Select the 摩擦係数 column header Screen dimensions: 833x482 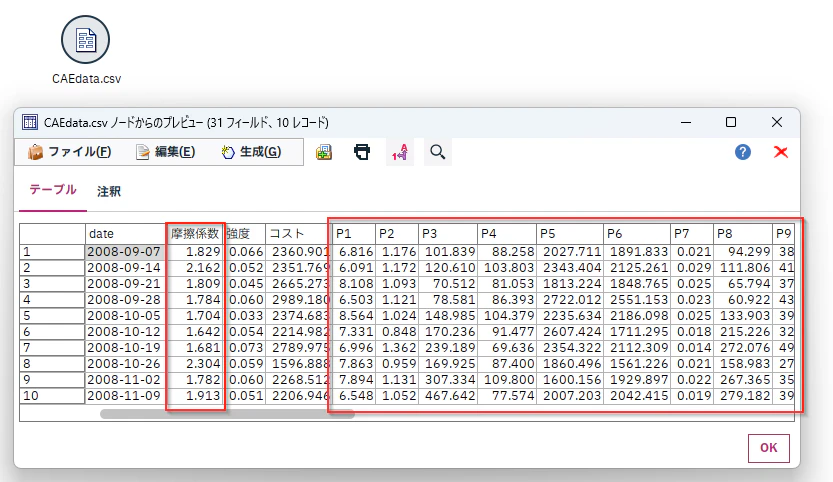click(195, 234)
